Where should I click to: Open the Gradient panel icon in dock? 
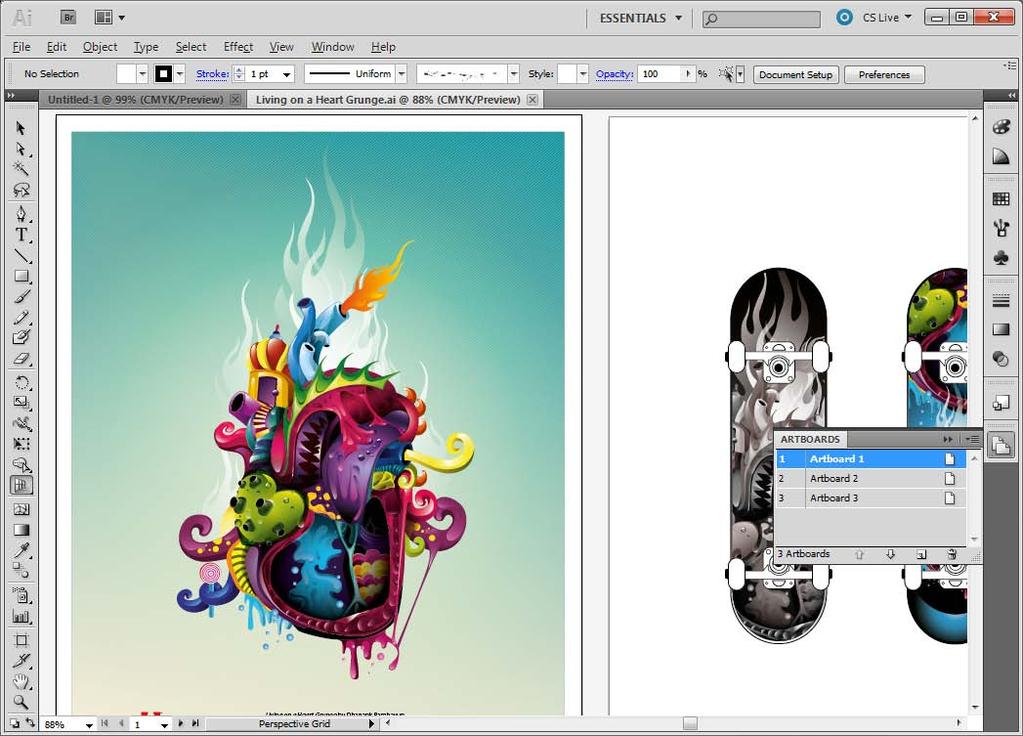point(1001,330)
